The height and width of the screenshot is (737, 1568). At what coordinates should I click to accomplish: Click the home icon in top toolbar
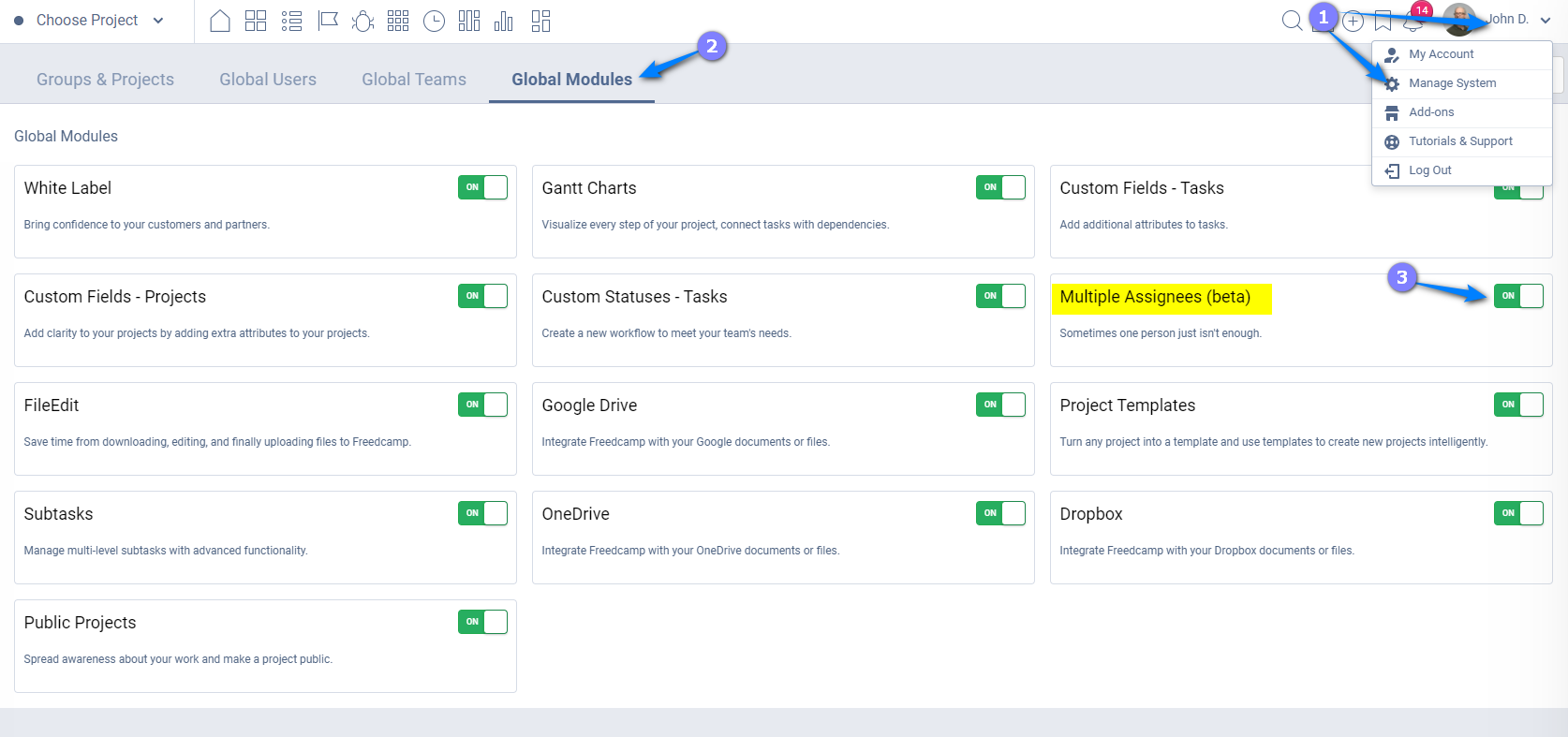pyautogui.click(x=220, y=21)
